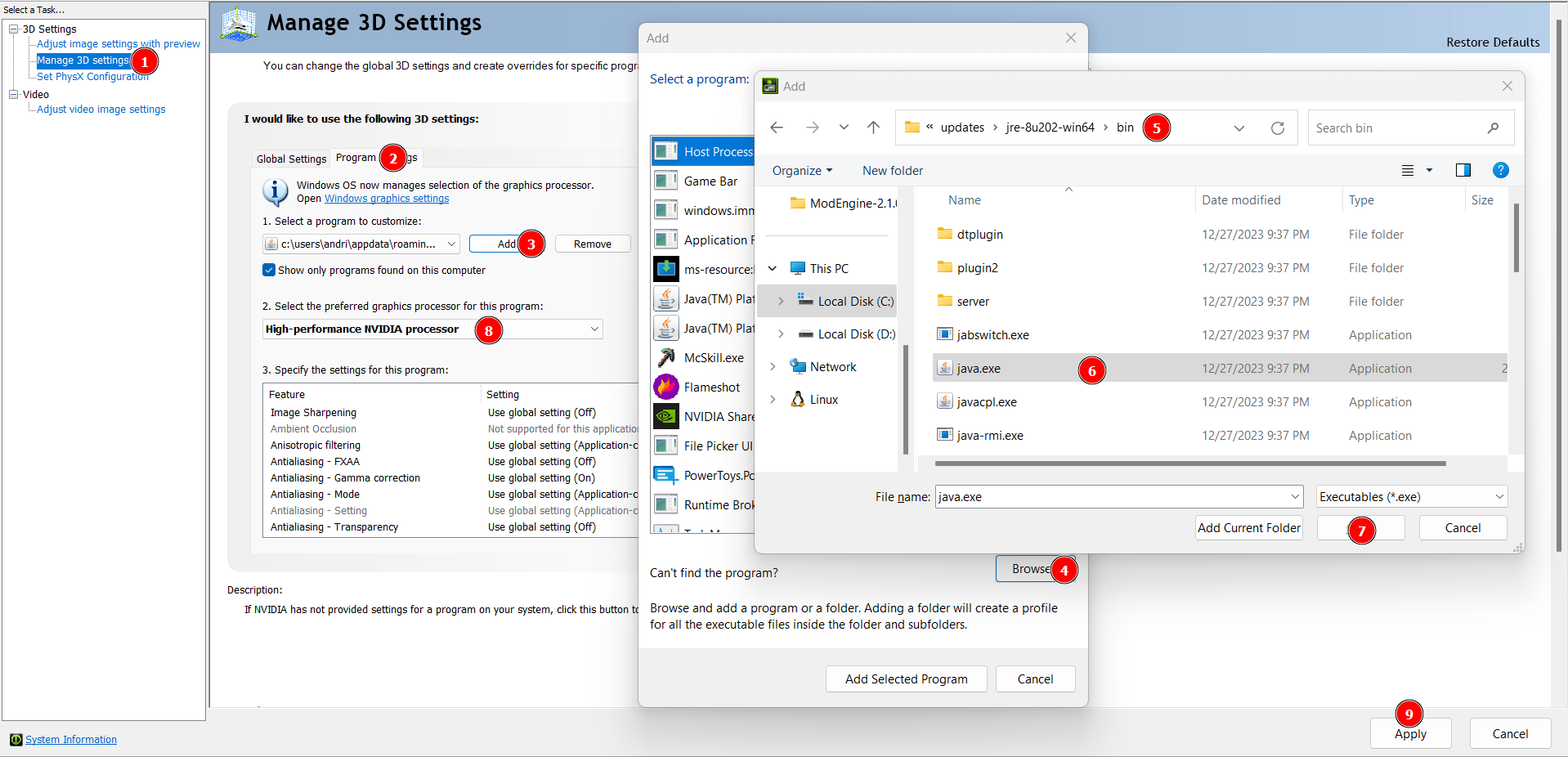Collapse the 3D Settings tree node
The width and height of the screenshot is (1568, 757).
[x=14, y=29]
